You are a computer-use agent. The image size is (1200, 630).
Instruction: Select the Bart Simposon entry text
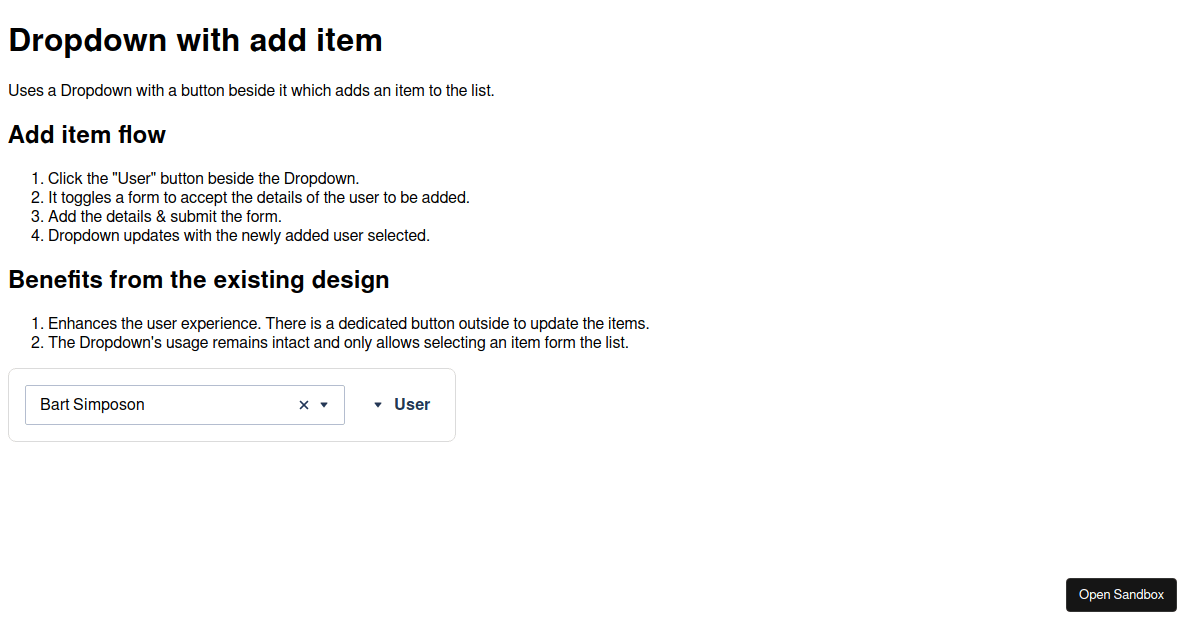(91, 404)
